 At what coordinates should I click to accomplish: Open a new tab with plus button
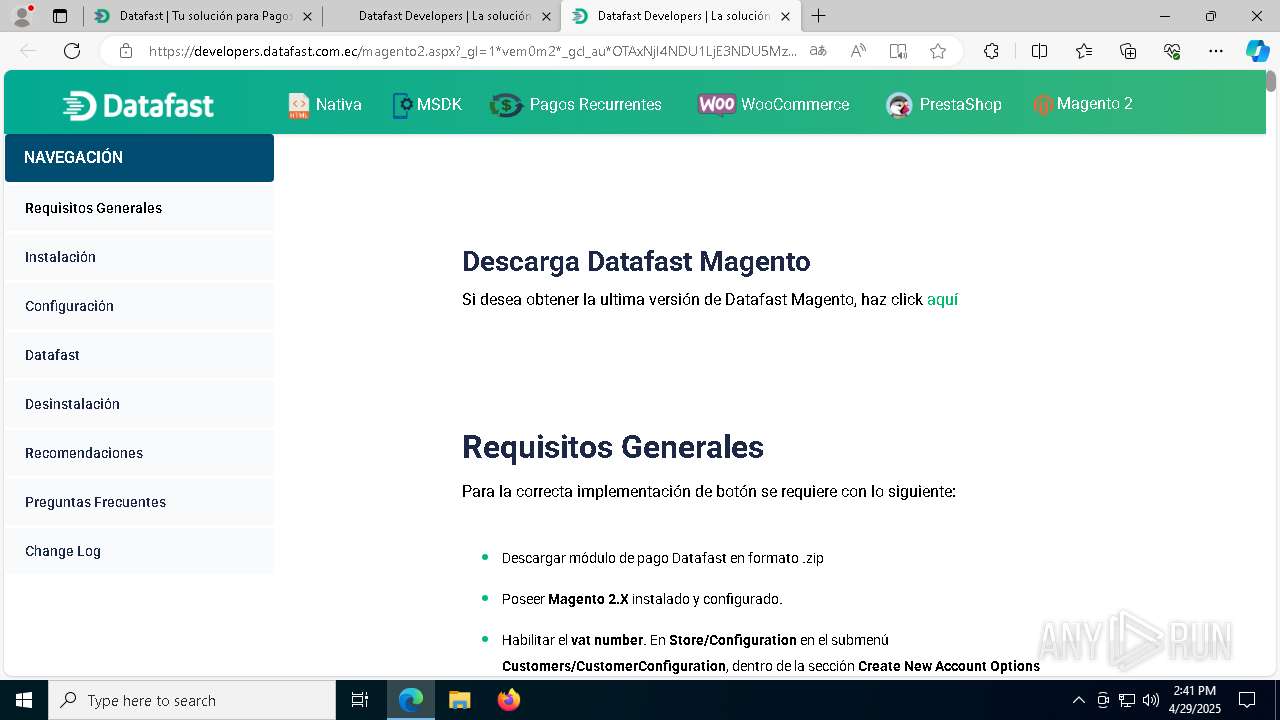pos(818,16)
